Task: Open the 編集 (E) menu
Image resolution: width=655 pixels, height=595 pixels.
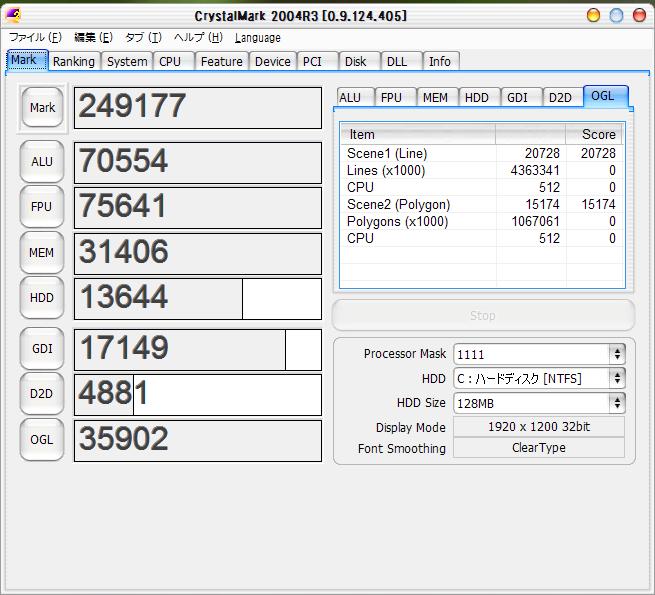Action: coord(93,38)
